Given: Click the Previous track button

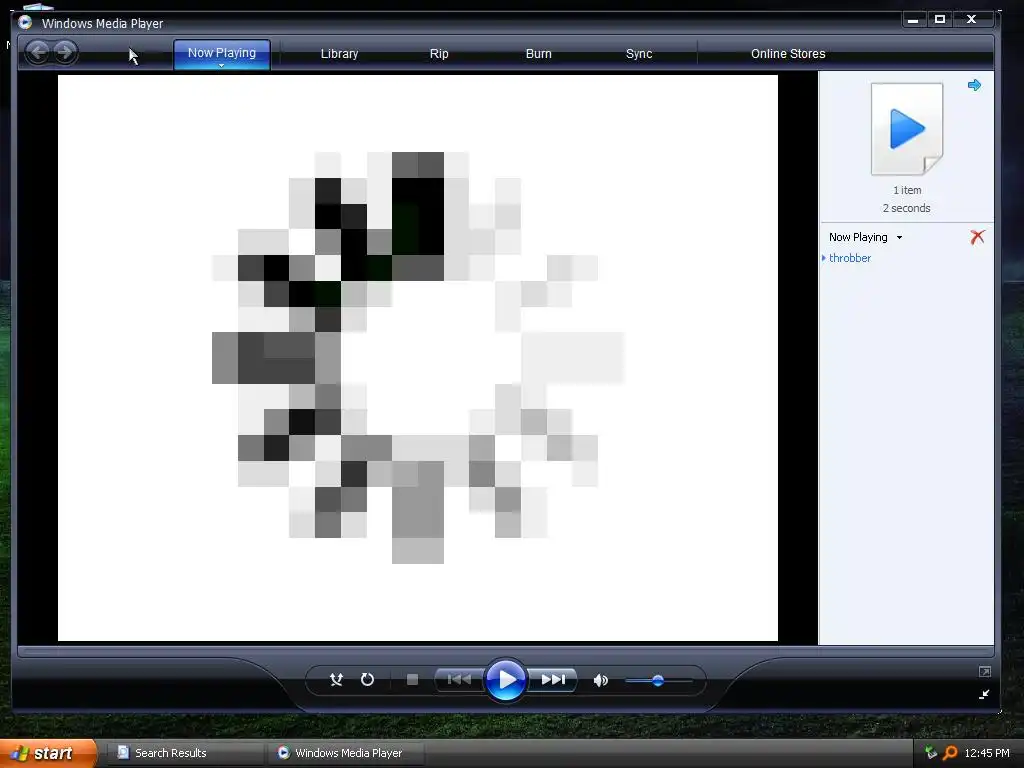Looking at the screenshot, I should pyautogui.click(x=459, y=680).
